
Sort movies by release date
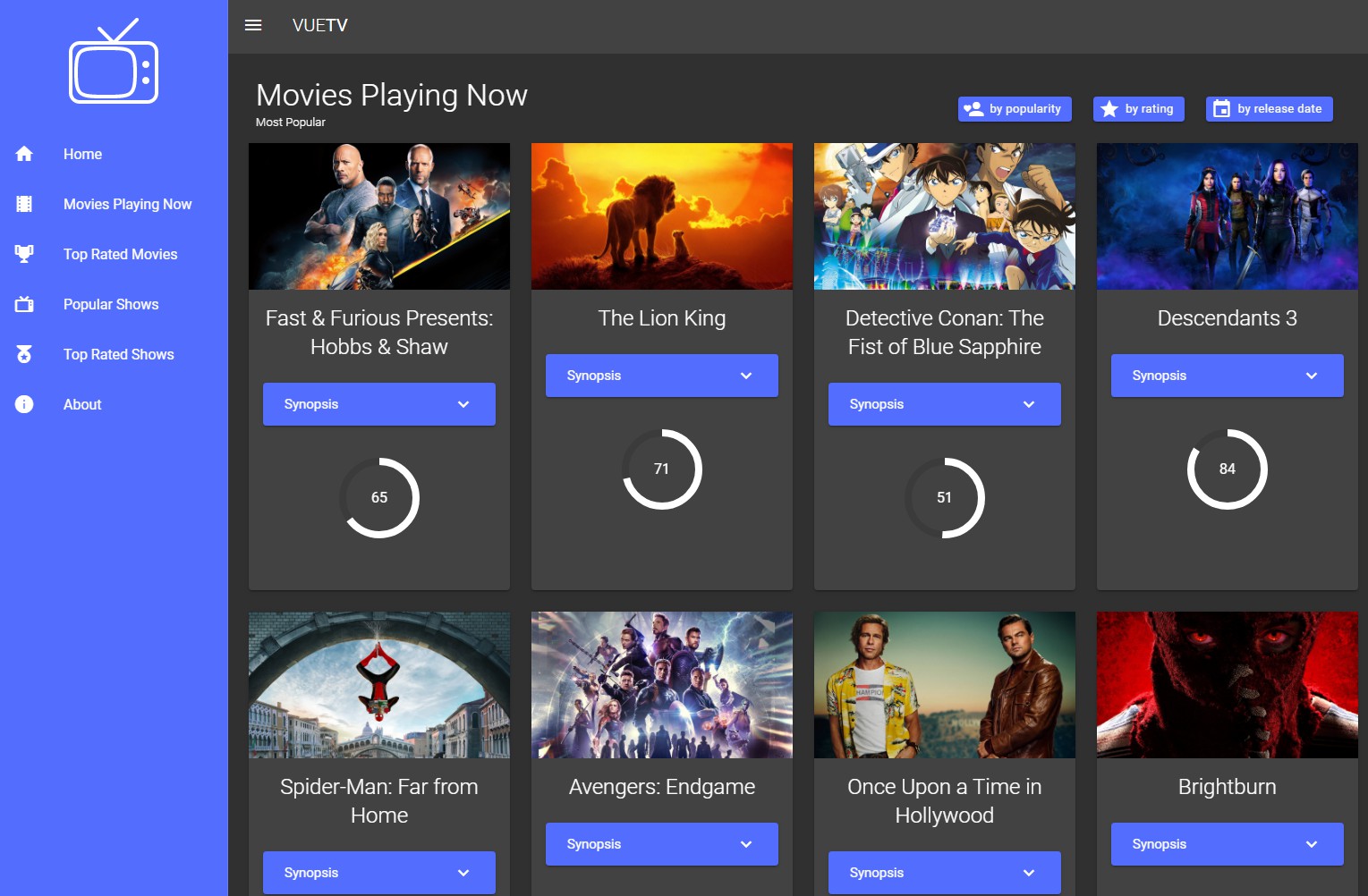[x=1269, y=109]
